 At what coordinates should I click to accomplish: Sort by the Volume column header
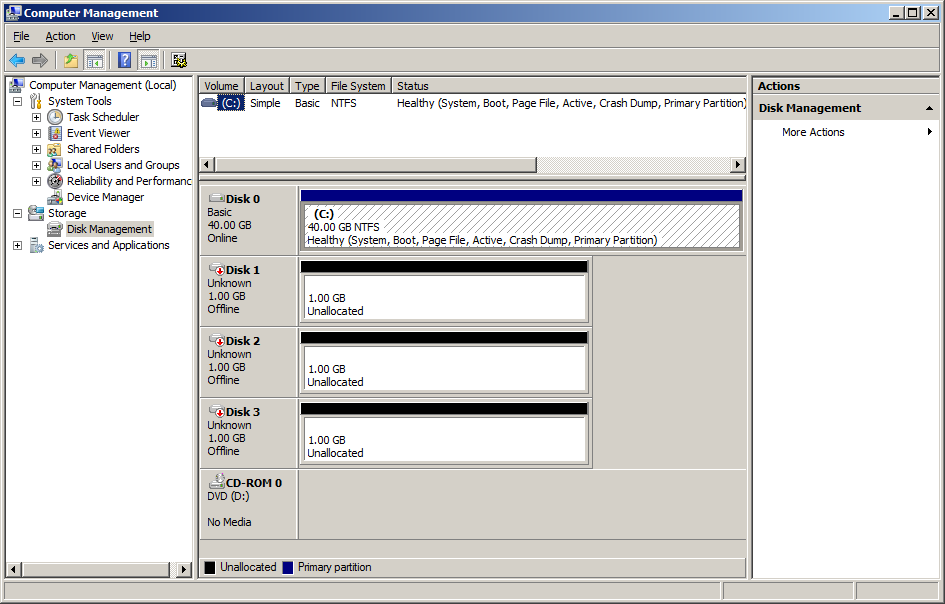coord(221,86)
